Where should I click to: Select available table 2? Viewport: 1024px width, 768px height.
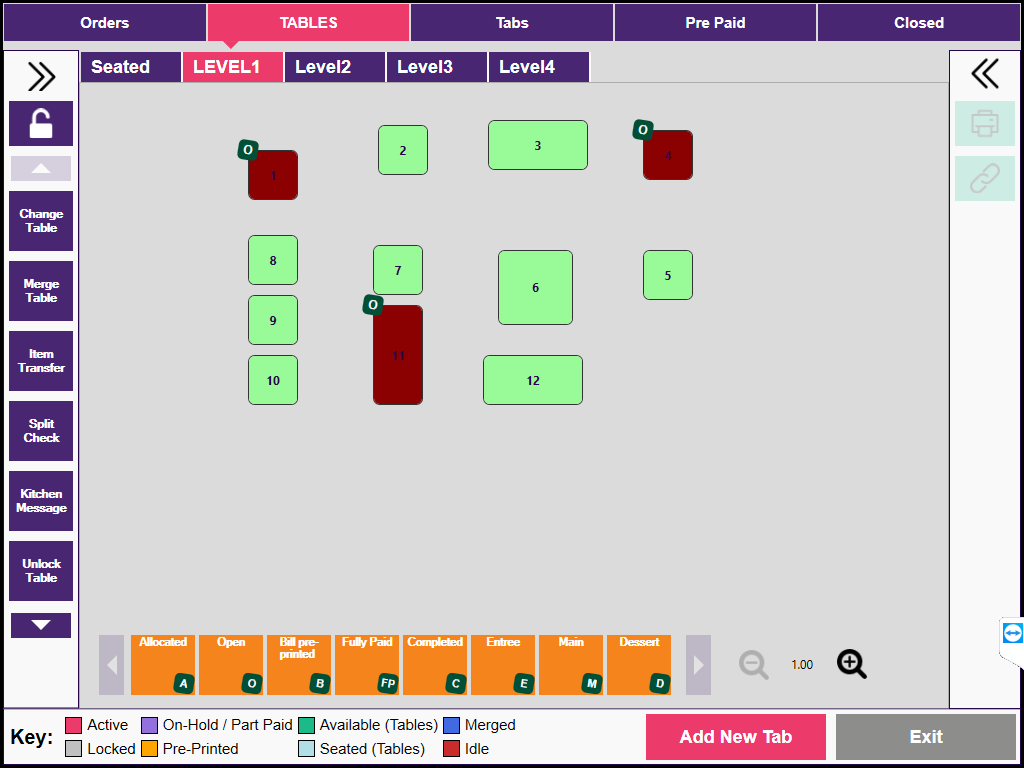(x=403, y=150)
